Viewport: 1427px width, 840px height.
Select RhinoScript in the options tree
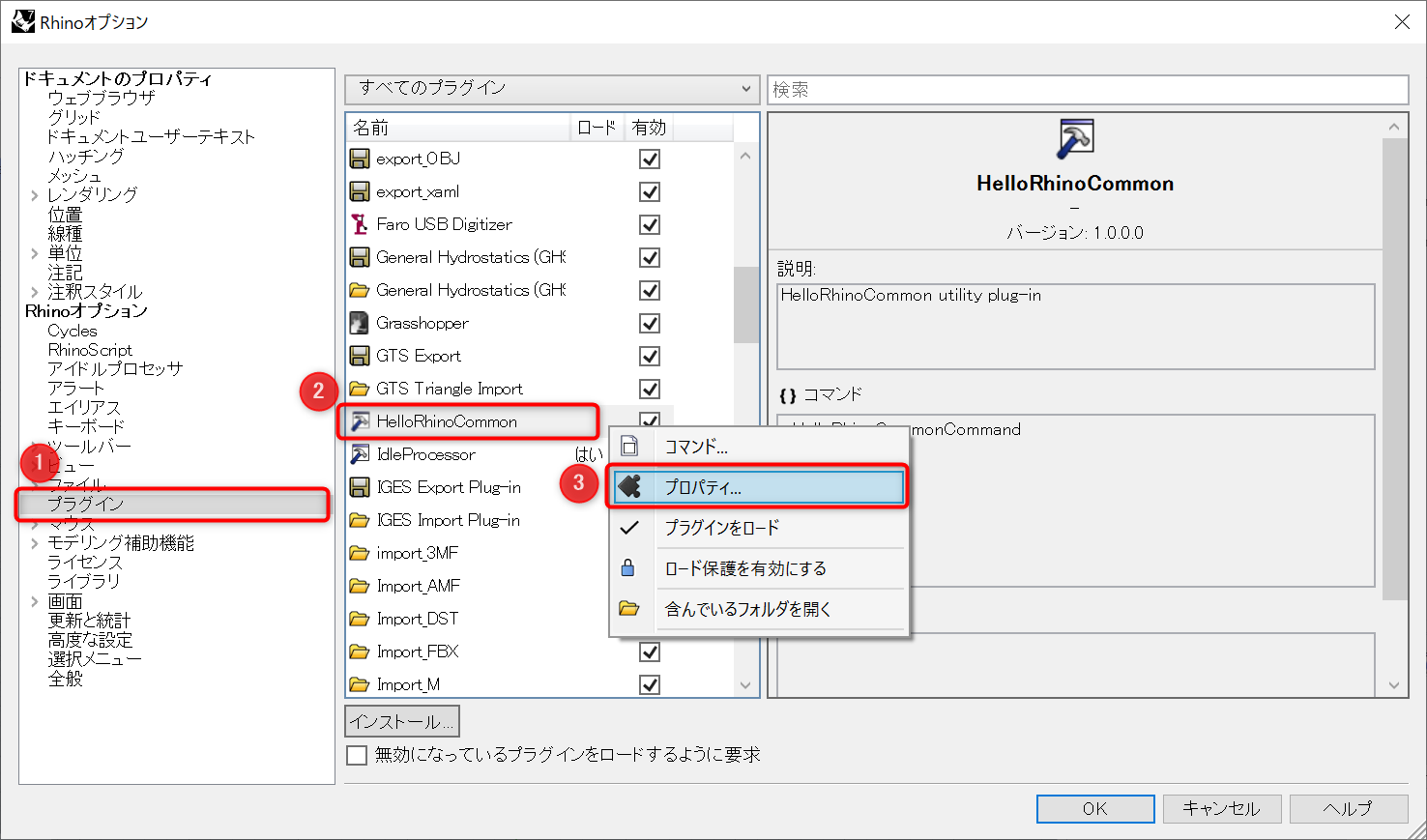90,350
